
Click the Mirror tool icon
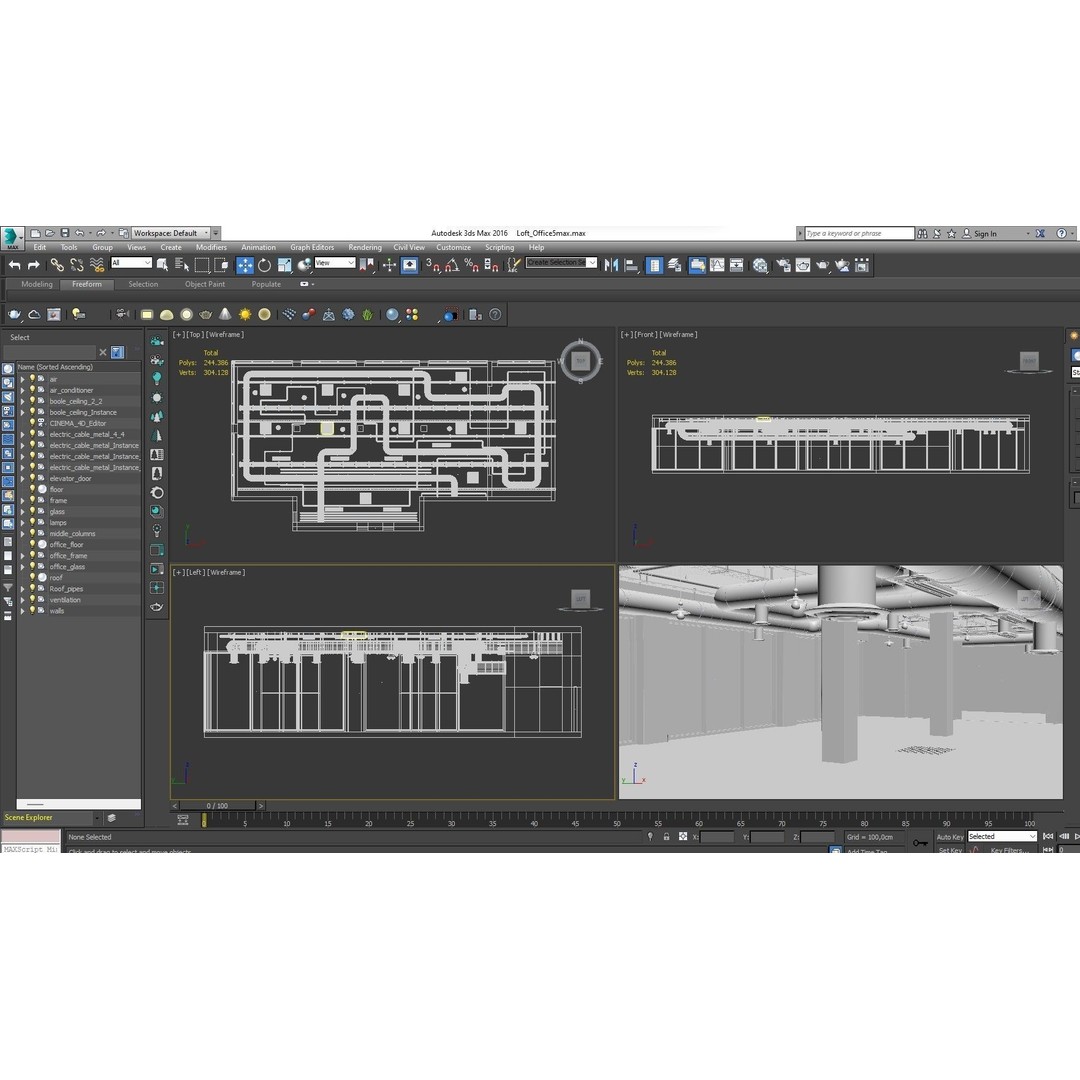(611, 265)
